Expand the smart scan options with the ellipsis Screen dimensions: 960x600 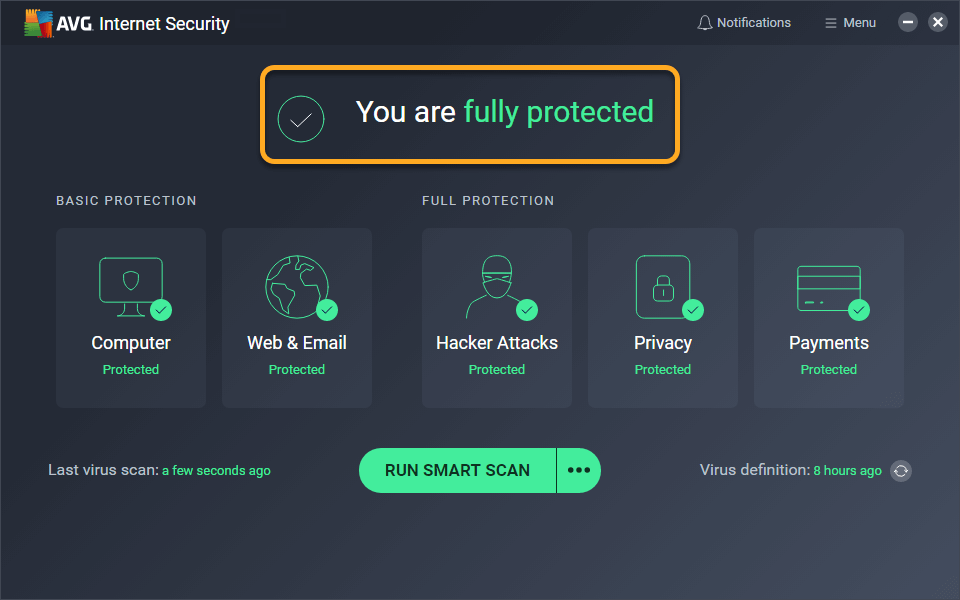(x=578, y=470)
